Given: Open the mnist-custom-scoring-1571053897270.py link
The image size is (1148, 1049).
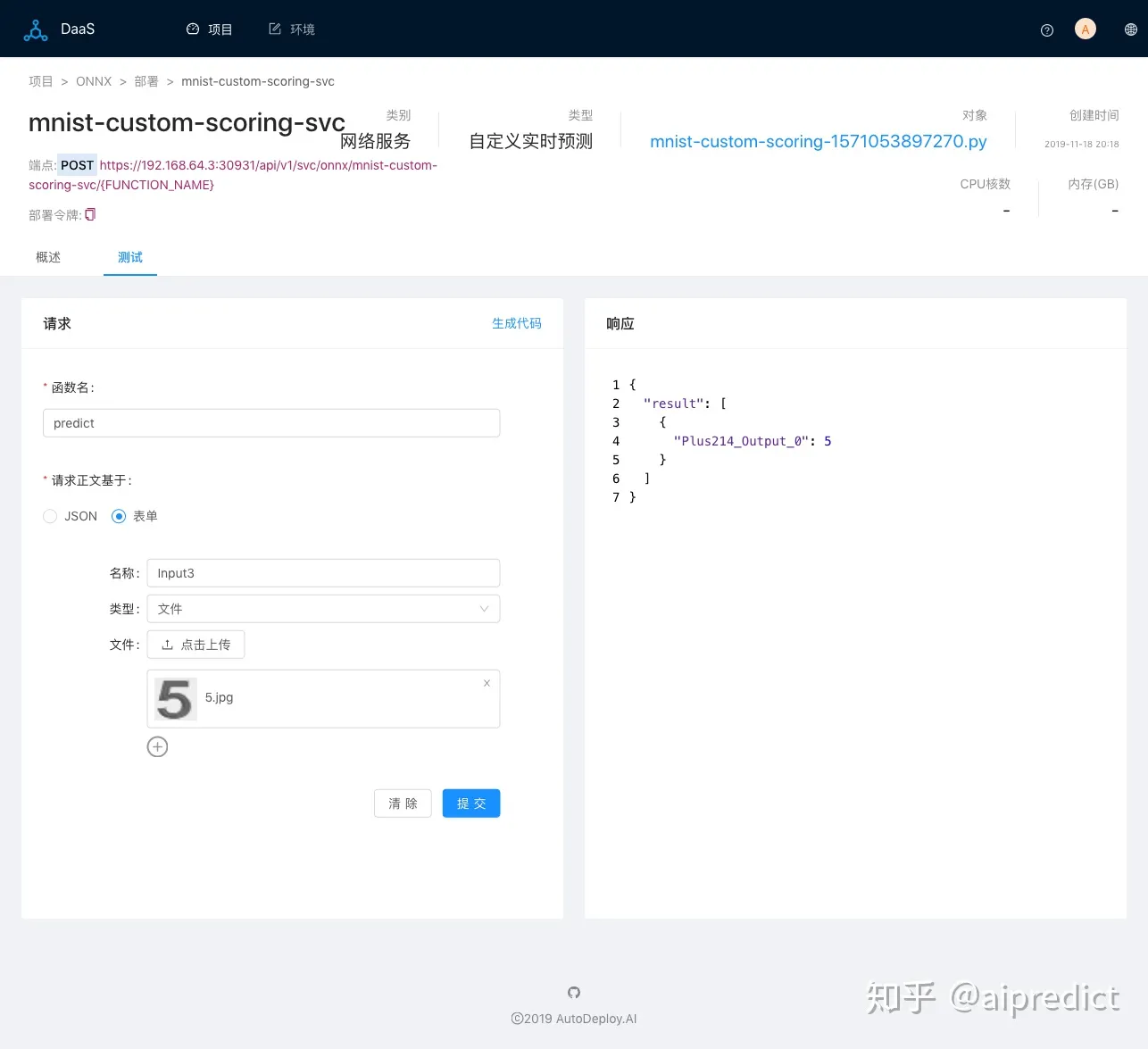Looking at the screenshot, I should pyautogui.click(x=819, y=141).
